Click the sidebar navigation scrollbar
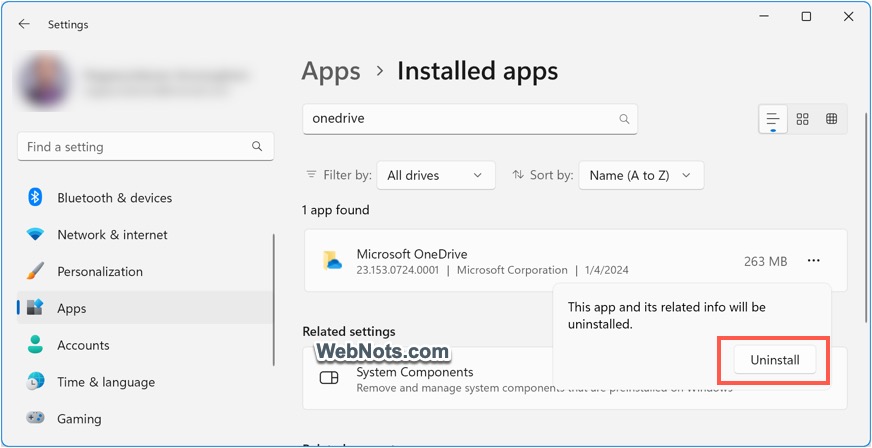This screenshot has width=872, height=448. click(274, 300)
